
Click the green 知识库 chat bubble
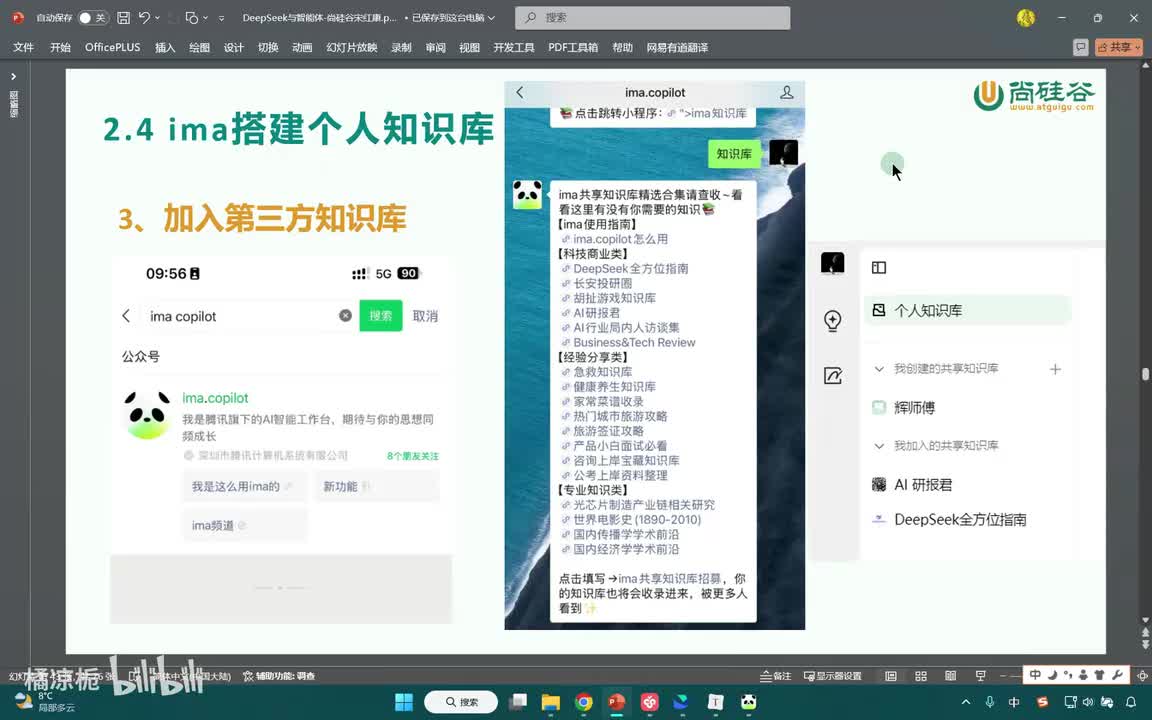pyautogui.click(x=734, y=154)
